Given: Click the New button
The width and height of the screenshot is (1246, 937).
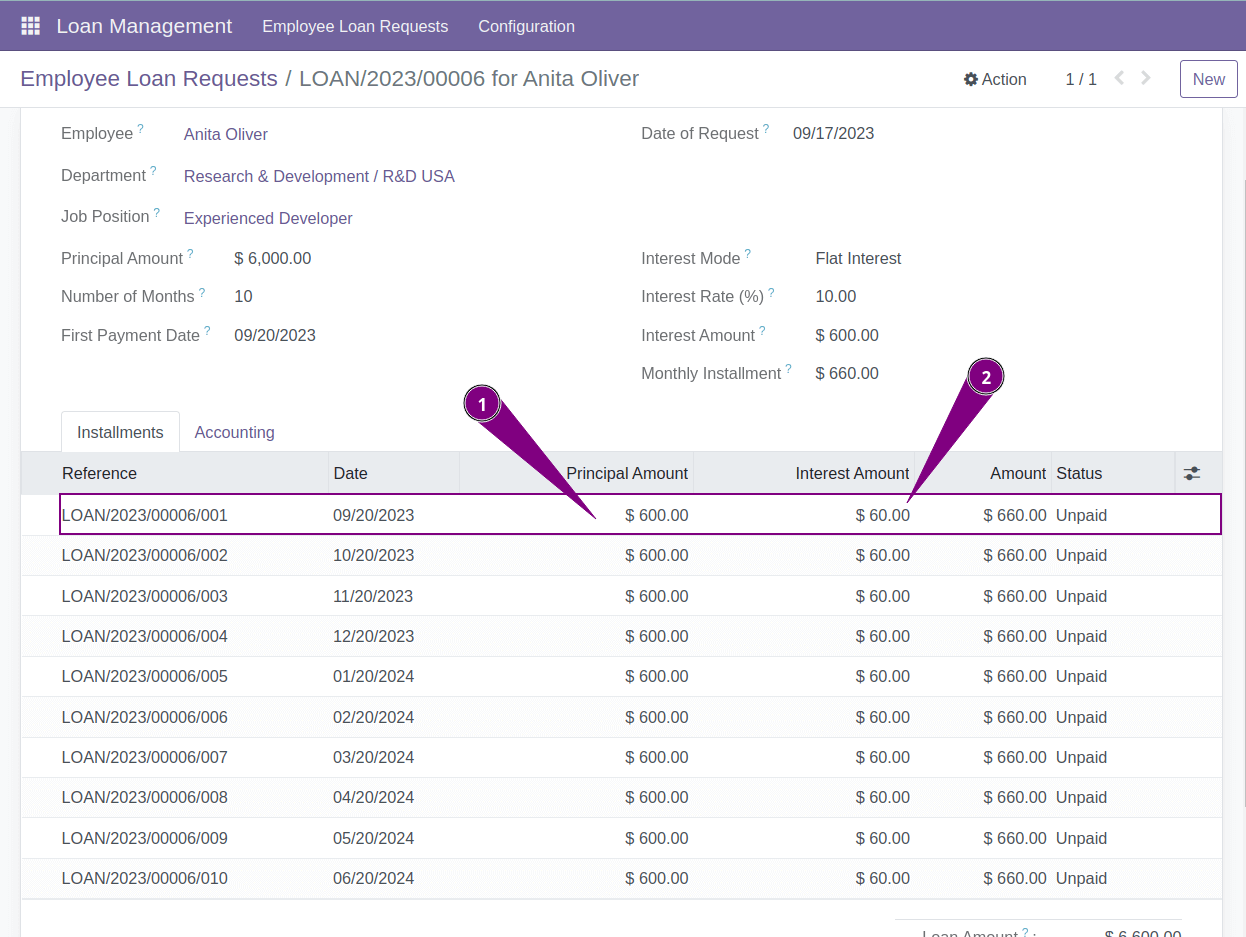Looking at the screenshot, I should (x=1208, y=79).
